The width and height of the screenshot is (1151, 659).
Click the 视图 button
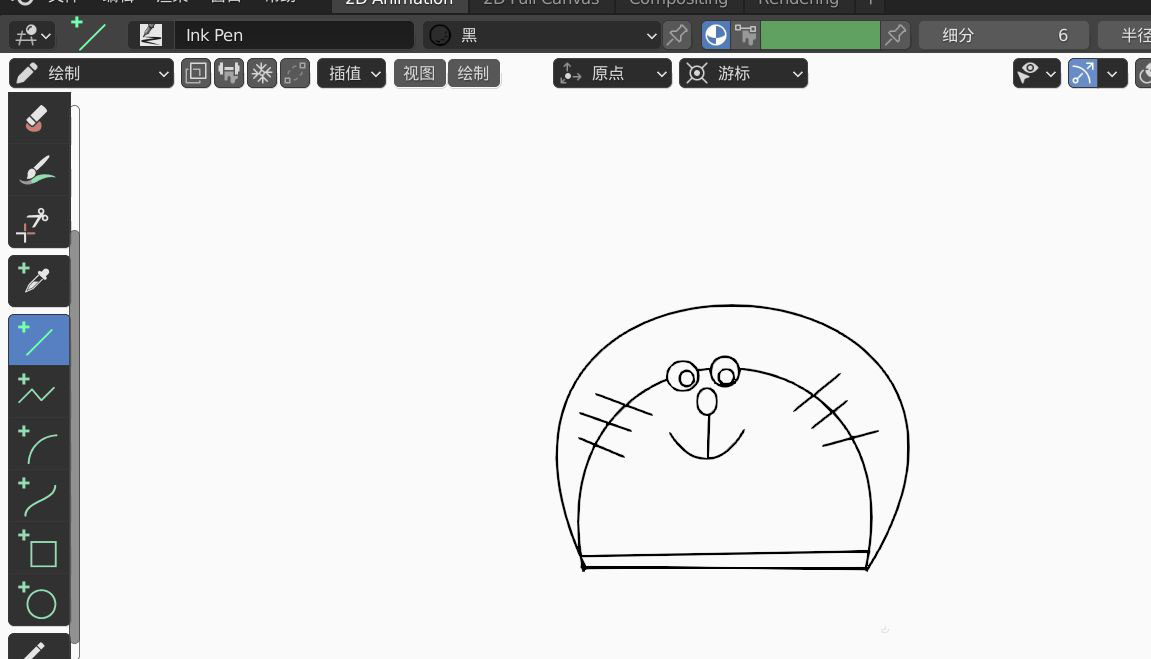(x=419, y=73)
